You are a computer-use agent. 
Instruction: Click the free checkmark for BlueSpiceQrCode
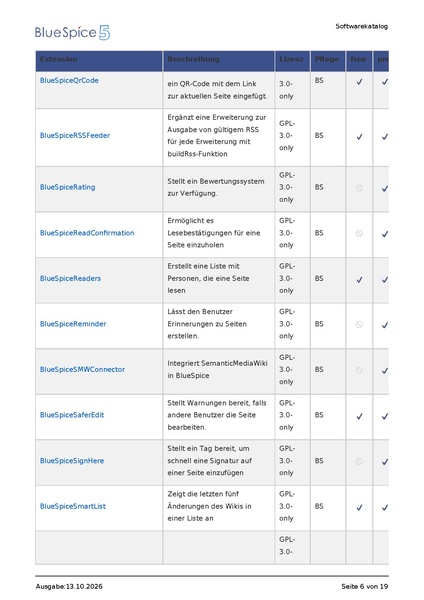pyautogui.click(x=359, y=82)
